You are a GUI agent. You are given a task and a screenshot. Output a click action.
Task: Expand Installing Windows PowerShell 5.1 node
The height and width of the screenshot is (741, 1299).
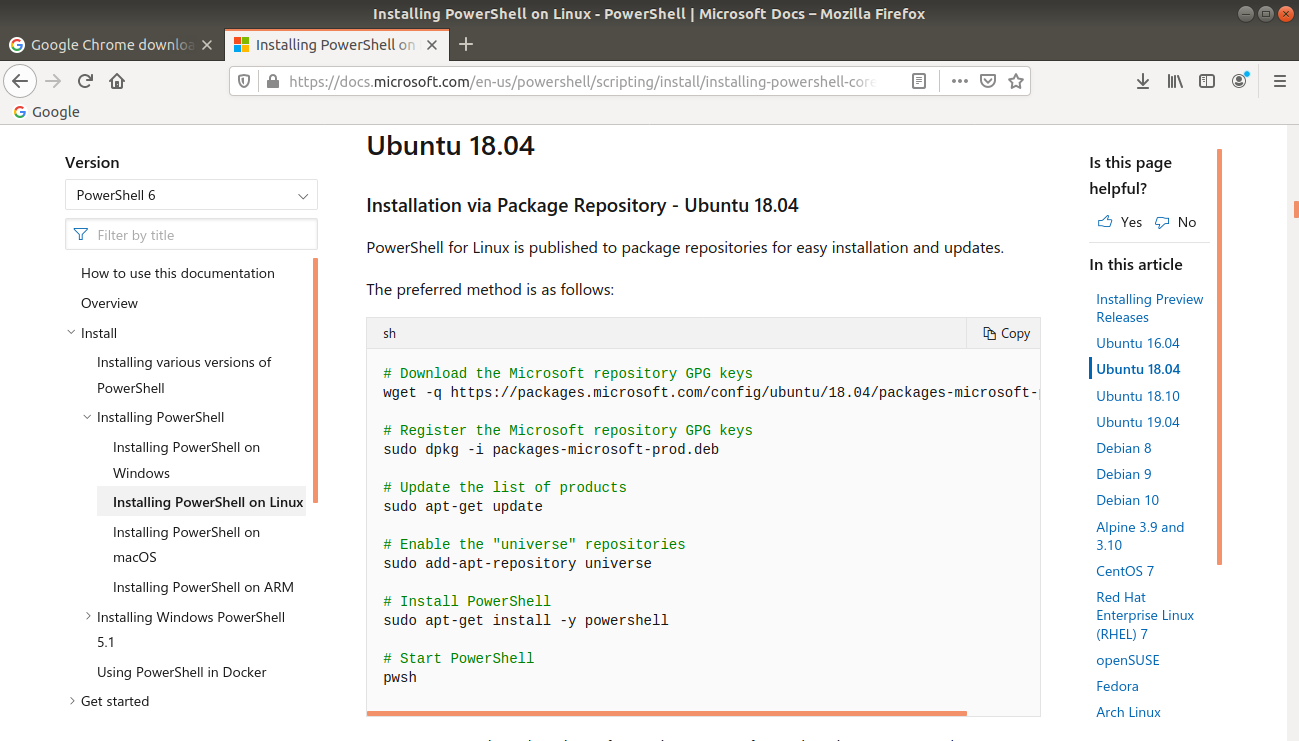[87, 617]
